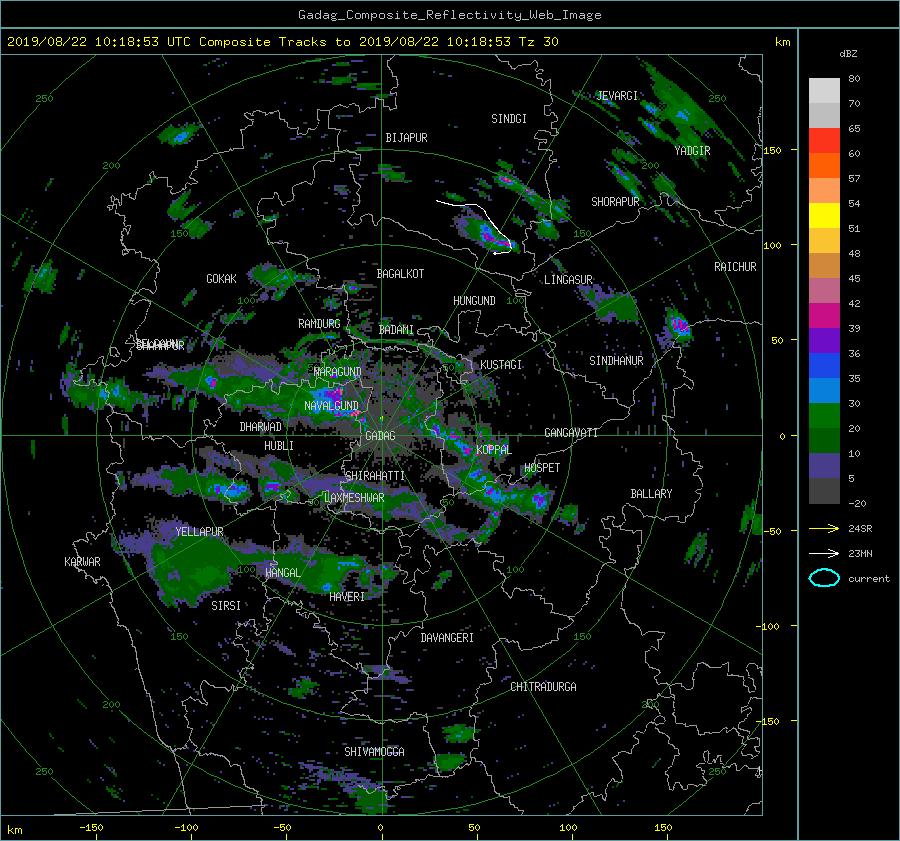The width and height of the screenshot is (900, 841).
Task: Click the NAVALGUND city label
Action: 331,406
